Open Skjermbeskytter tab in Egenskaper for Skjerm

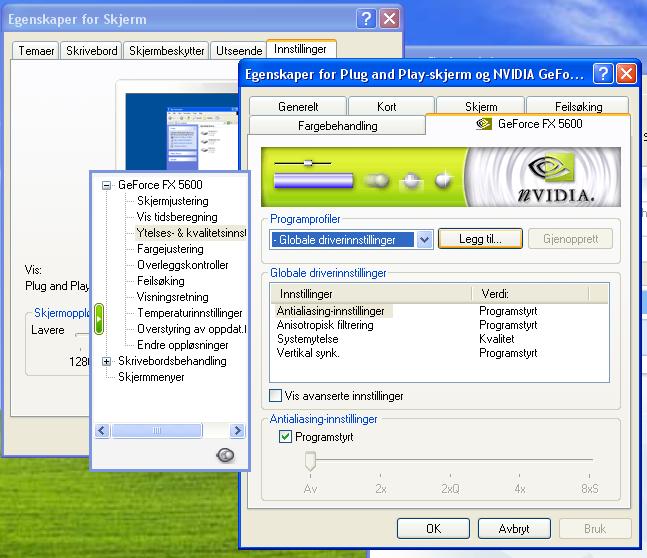(166, 51)
